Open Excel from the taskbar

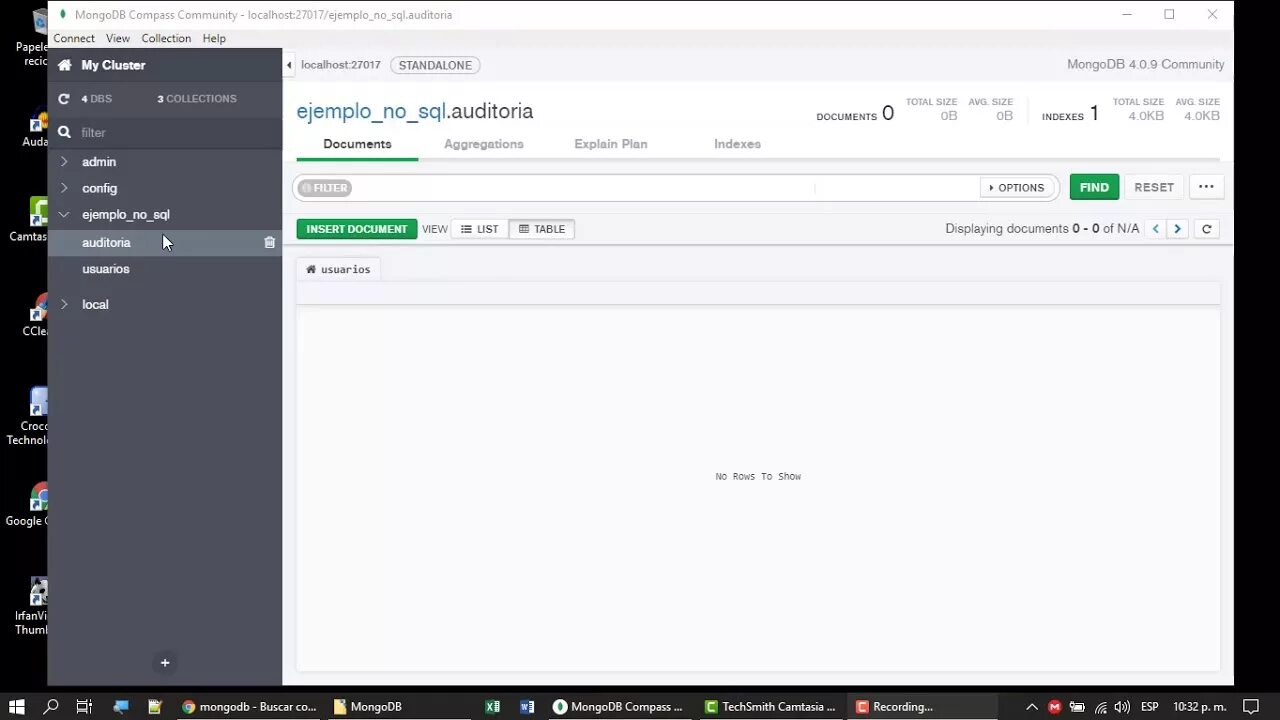coord(493,706)
